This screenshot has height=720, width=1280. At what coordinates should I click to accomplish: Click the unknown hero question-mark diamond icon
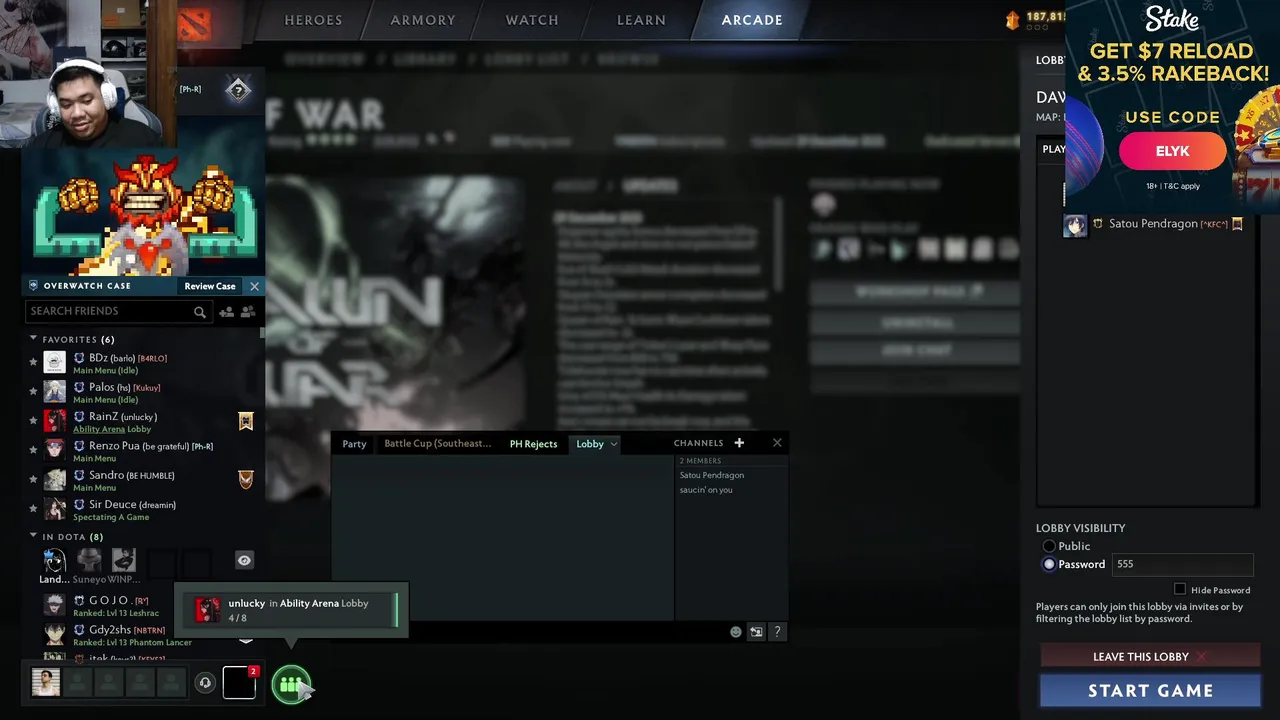coord(238,90)
